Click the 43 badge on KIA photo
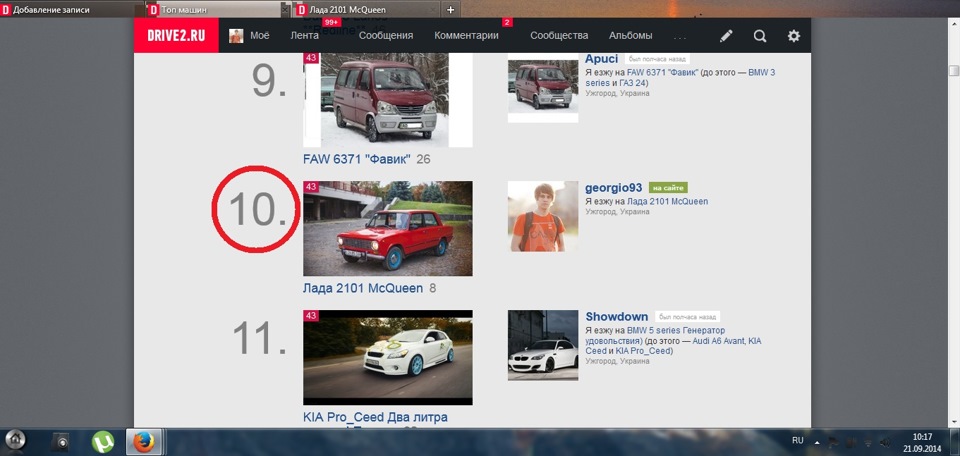Screen dimensions: 960x456 click(x=311, y=316)
